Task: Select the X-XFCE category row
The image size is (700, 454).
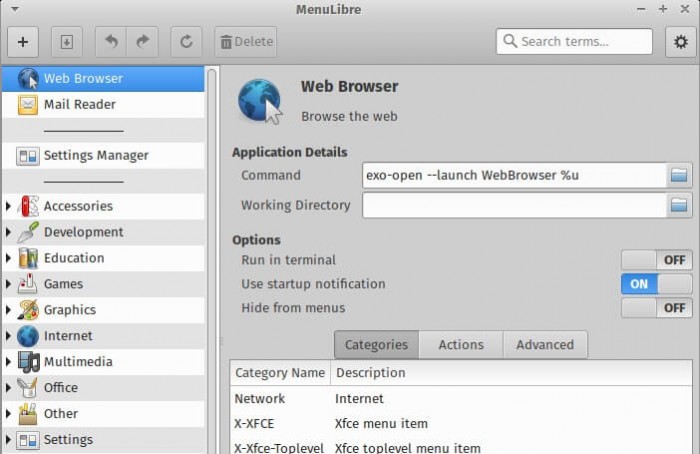Action: (x=461, y=423)
